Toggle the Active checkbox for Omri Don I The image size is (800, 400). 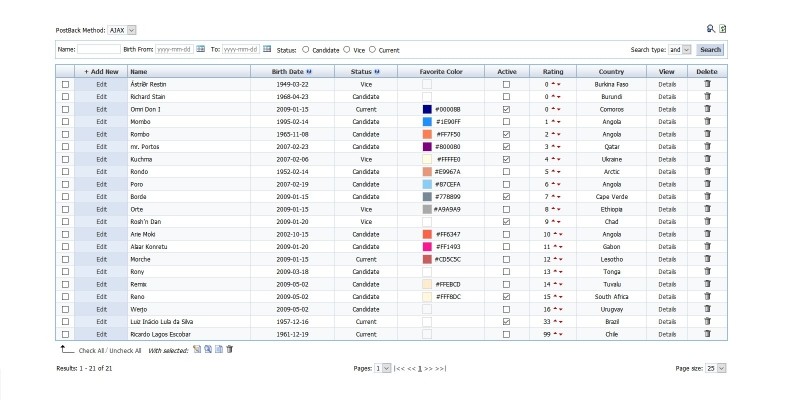coord(507,109)
